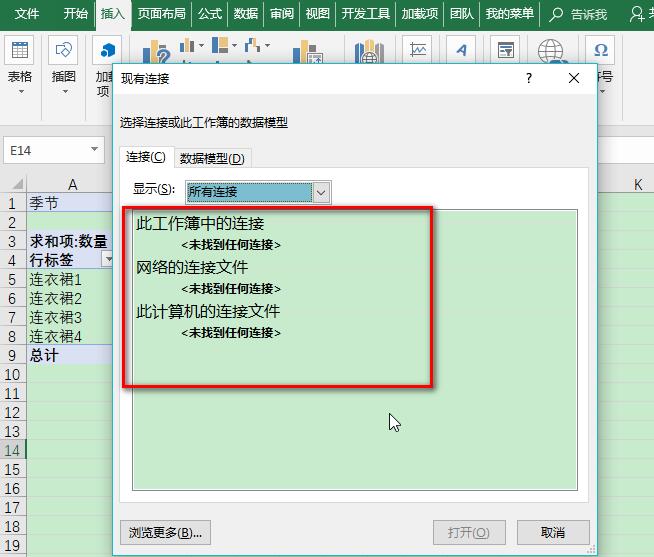
Task: Expand the Name Box dropdown next to E14
Action: [x=95, y=149]
